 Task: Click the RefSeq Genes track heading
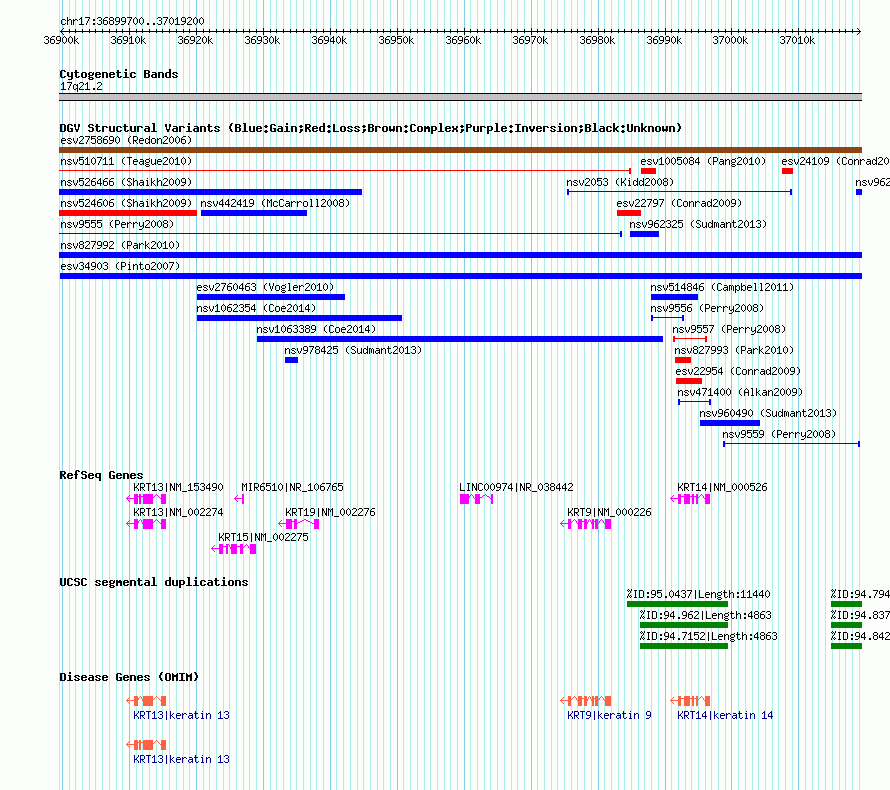101,475
